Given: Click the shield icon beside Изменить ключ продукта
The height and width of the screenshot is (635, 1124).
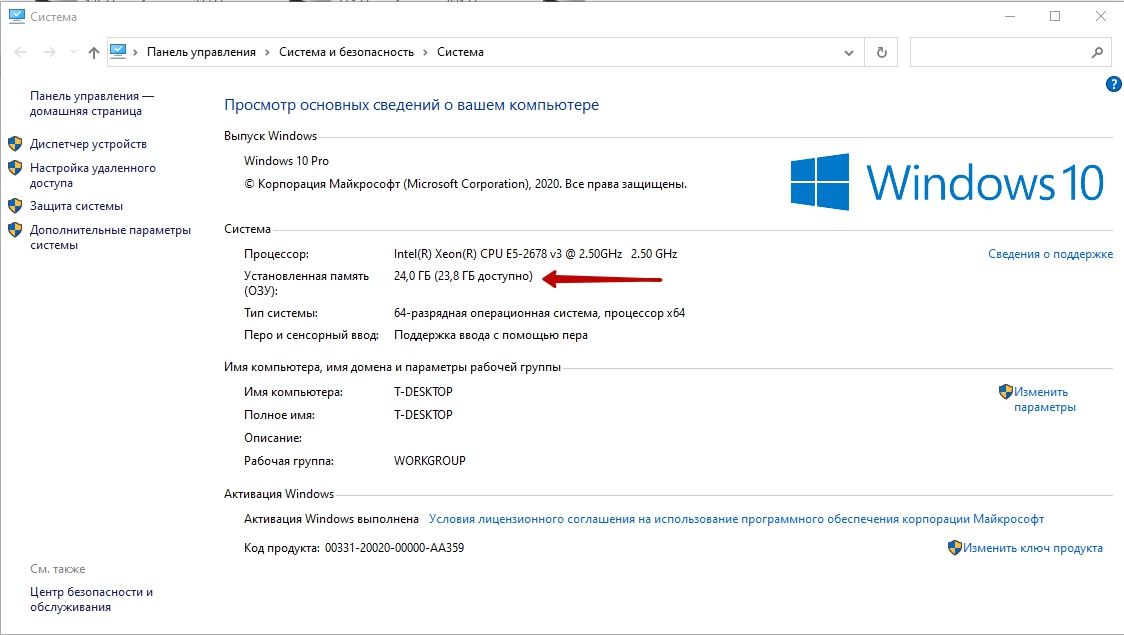Looking at the screenshot, I should [x=954, y=548].
